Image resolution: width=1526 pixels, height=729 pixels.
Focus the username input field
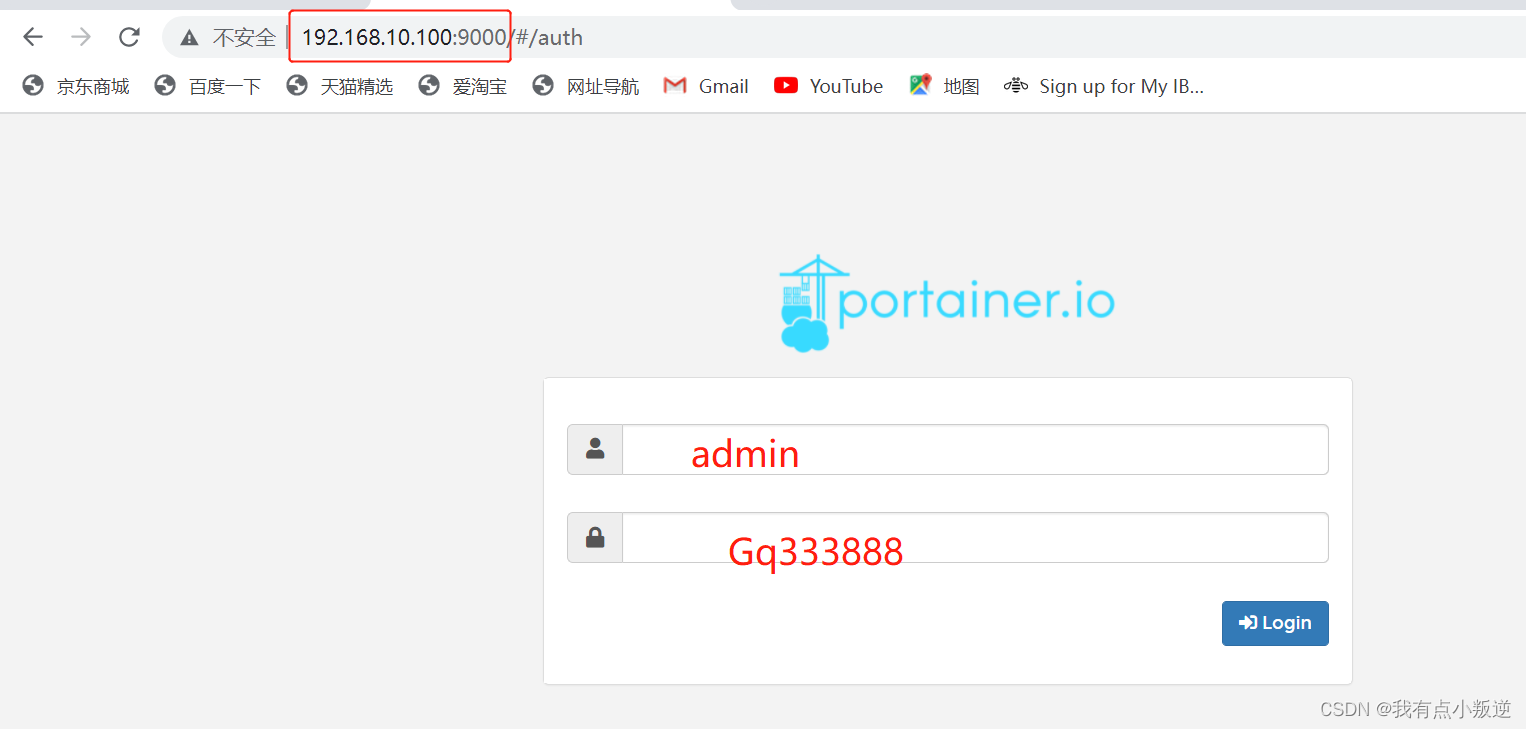pos(975,450)
